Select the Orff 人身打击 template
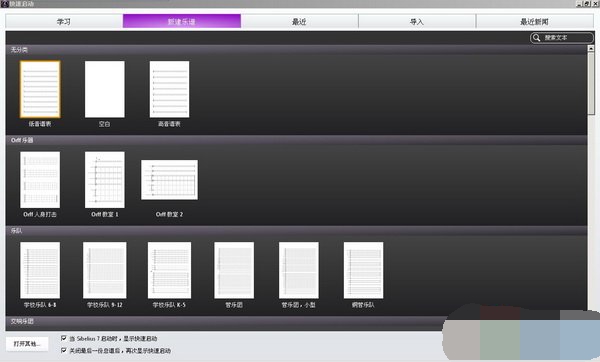Viewport: 600px width, 362px height. pos(40,180)
